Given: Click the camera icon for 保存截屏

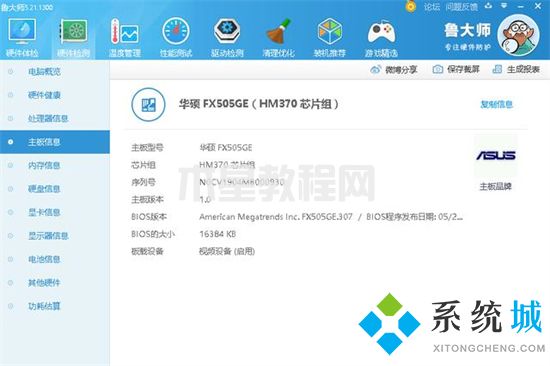Looking at the screenshot, I should (x=438, y=69).
